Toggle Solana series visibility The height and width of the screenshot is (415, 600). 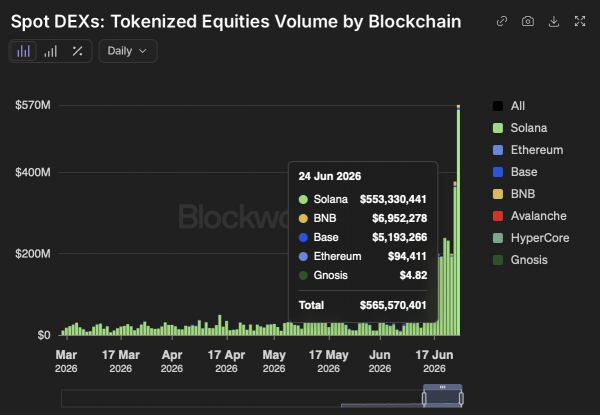click(x=520, y=128)
